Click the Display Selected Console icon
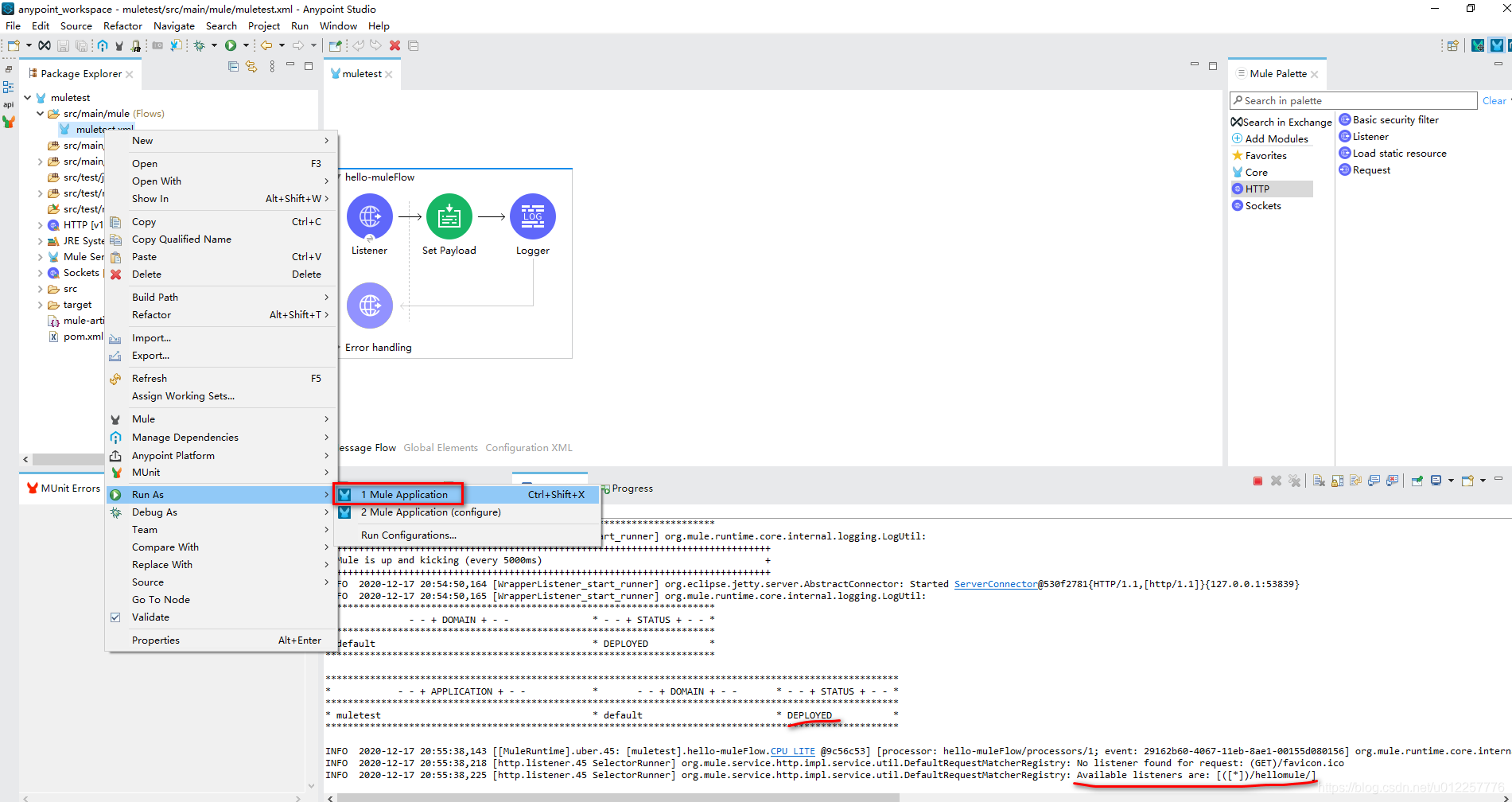This screenshot has height=802, width=1512. 1436,481
